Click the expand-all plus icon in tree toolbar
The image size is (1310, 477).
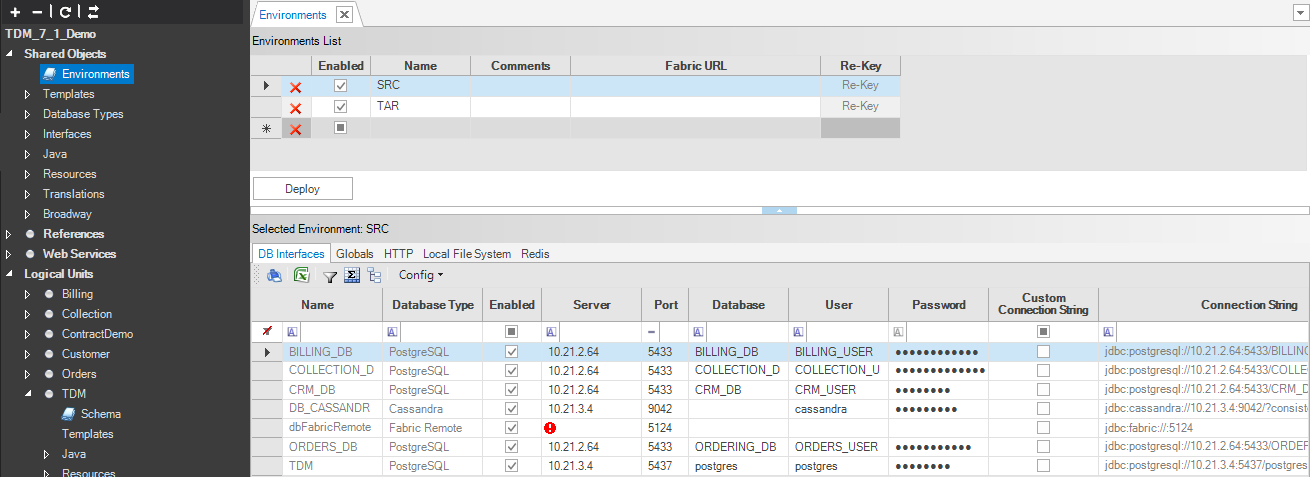tap(15, 12)
